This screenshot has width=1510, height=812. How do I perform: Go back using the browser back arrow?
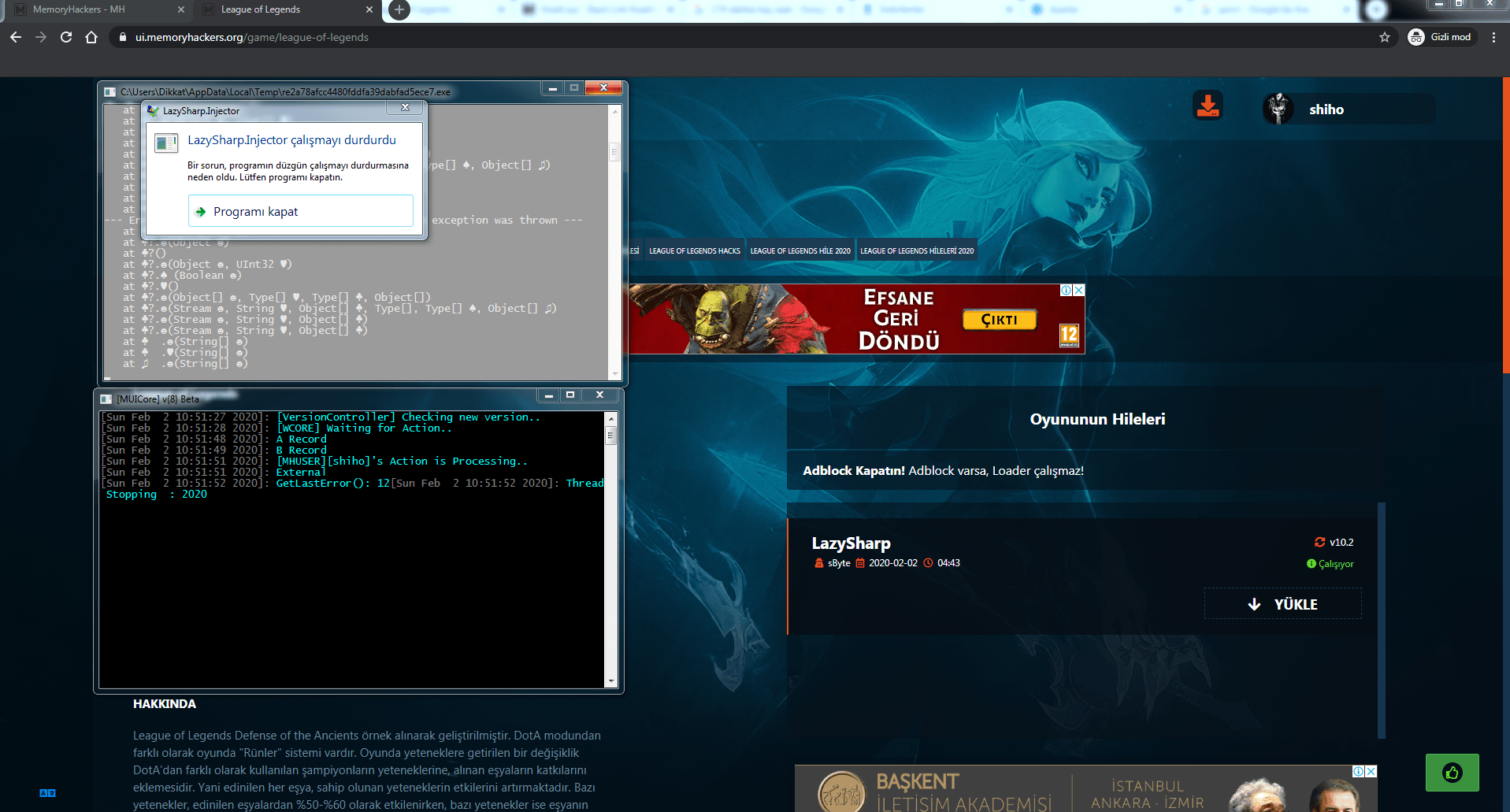[x=16, y=37]
